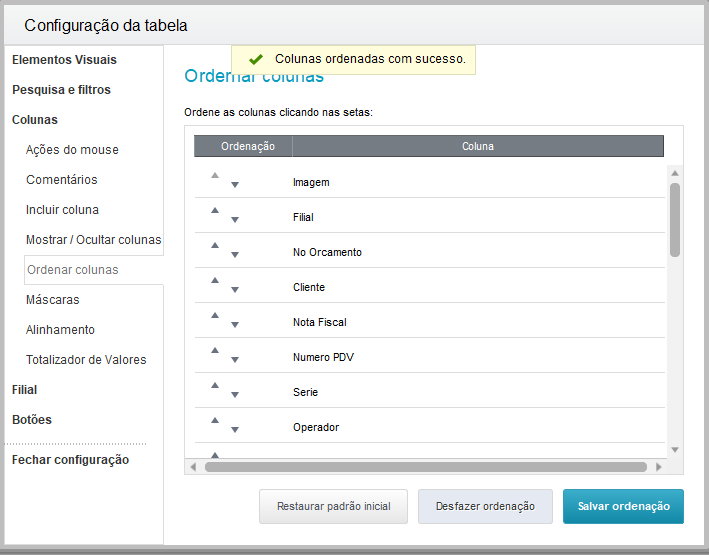709x555 pixels.
Task: Move Serie column down with arrow
Action: click(235, 394)
